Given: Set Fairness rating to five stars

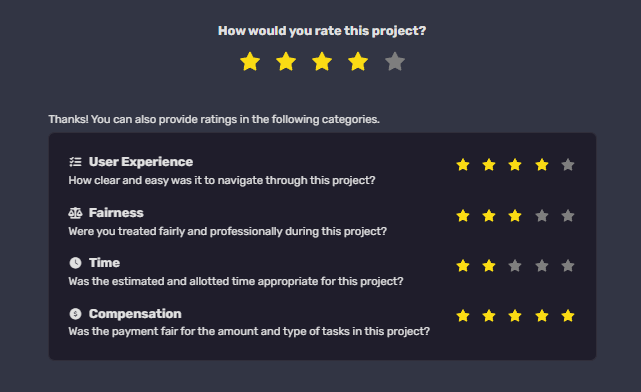Looking at the screenshot, I should tap(568, 215).
